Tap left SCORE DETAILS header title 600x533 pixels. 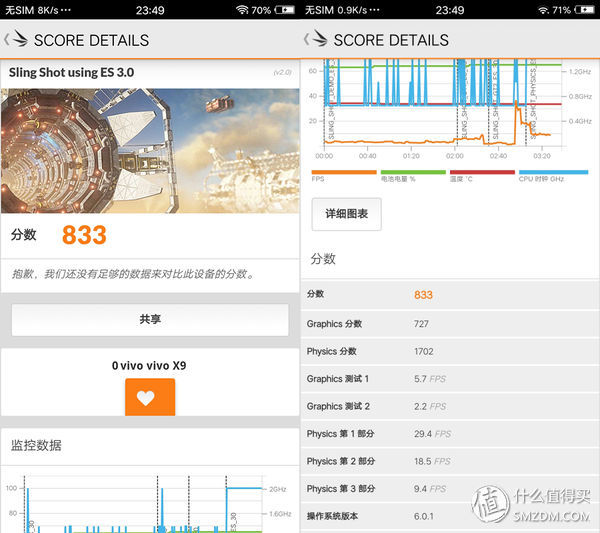91,40
